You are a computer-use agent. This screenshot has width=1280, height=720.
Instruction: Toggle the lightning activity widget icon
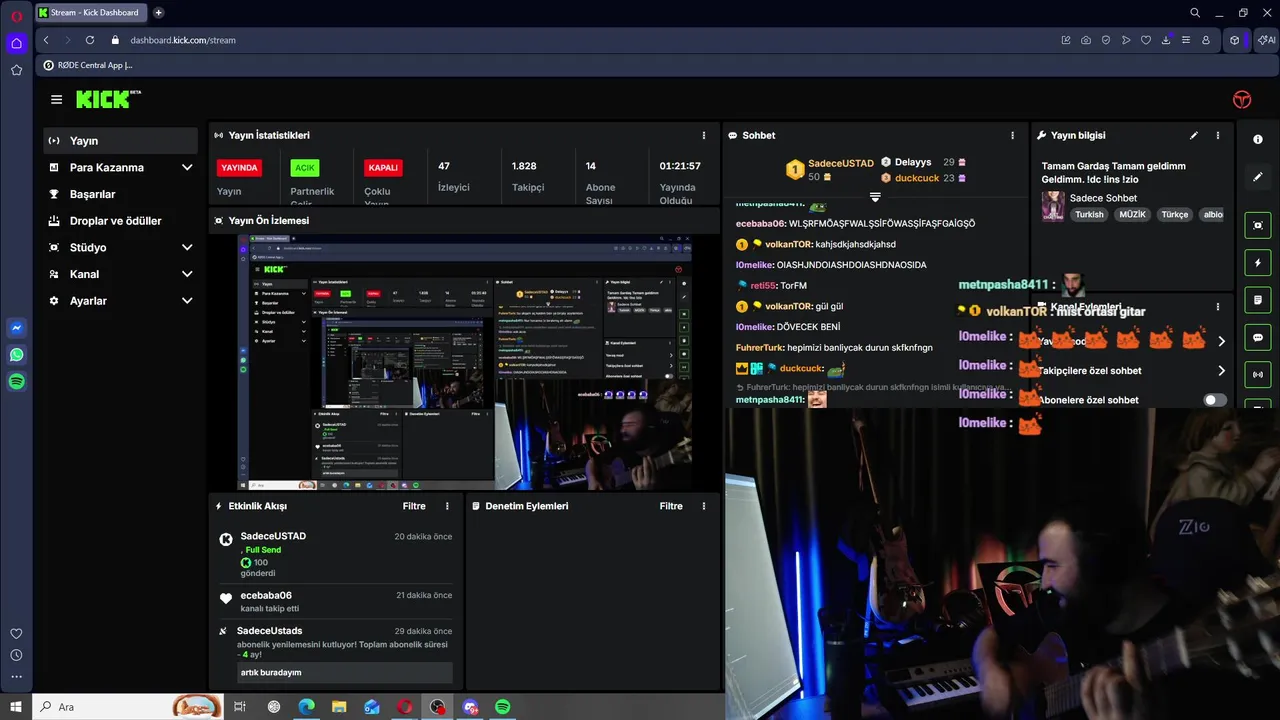point(1258,263)
